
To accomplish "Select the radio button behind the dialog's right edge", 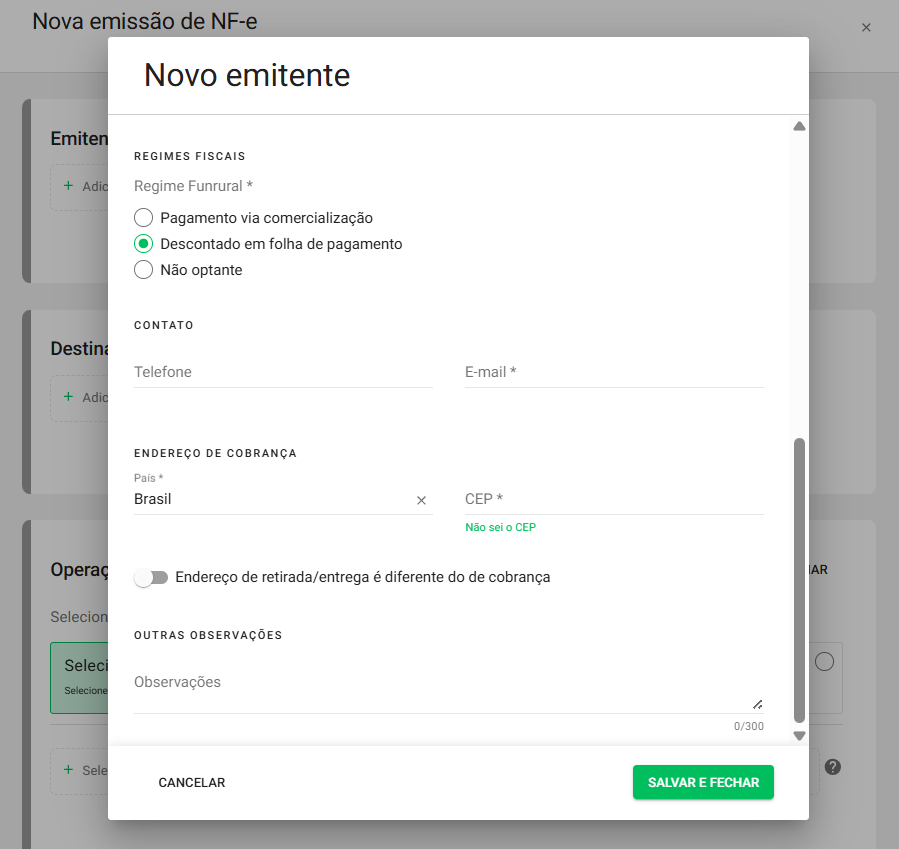I will (x=825, y=662).
